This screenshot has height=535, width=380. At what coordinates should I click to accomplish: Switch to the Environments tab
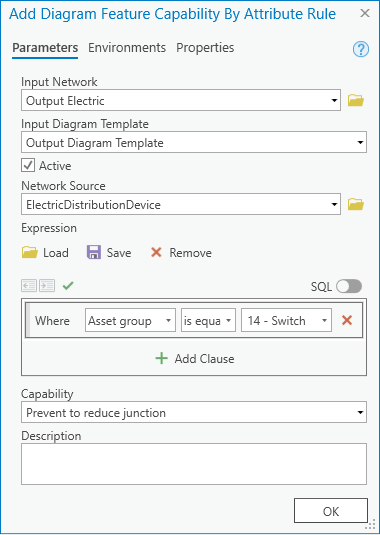(127, 48)
